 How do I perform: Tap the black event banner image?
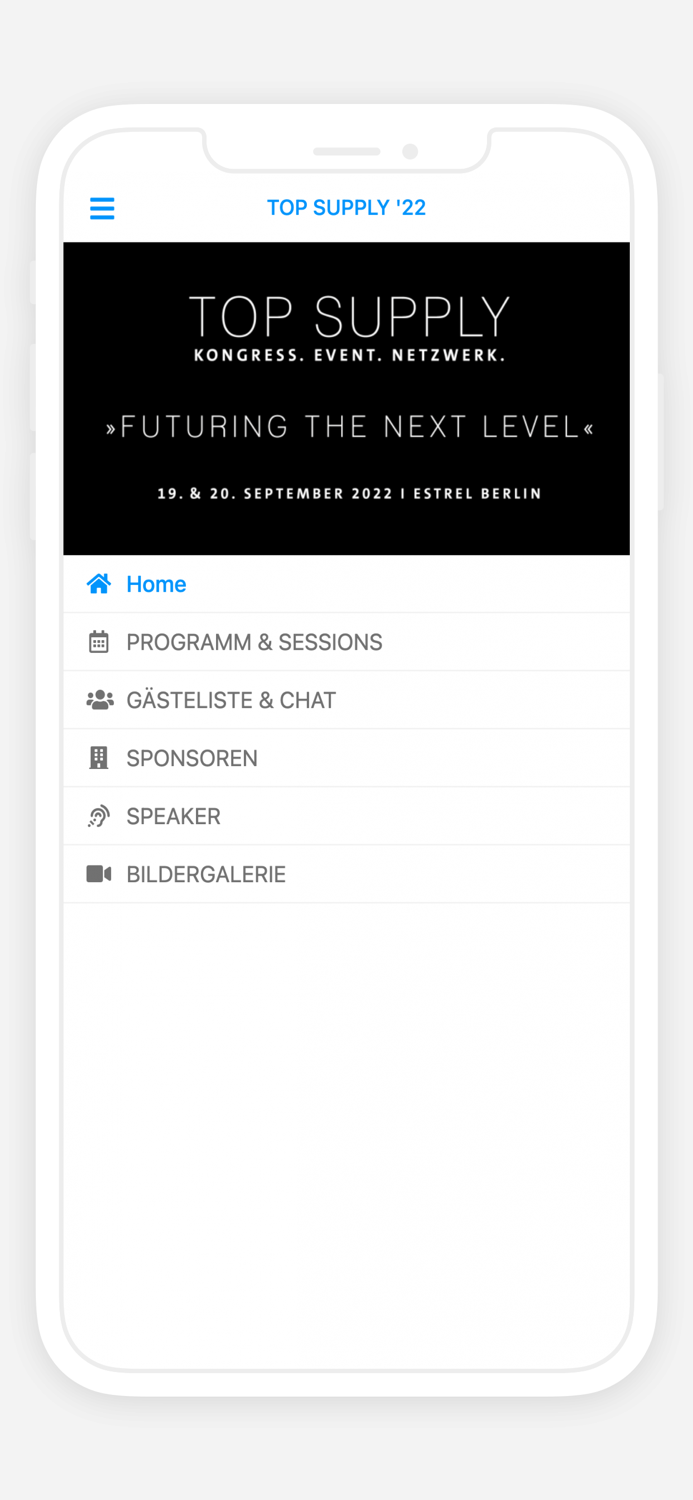[346, 397]
